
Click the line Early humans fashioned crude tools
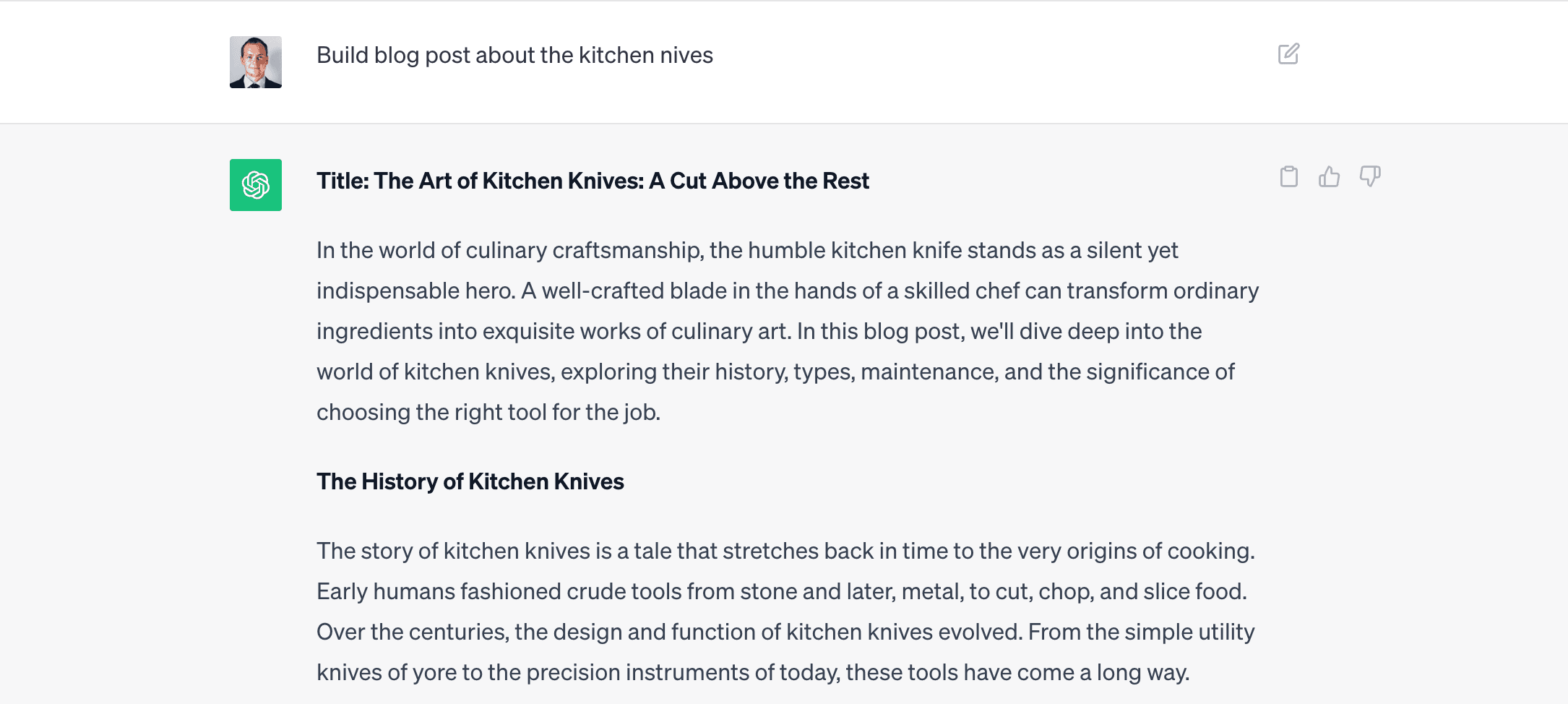coord(782,591)
